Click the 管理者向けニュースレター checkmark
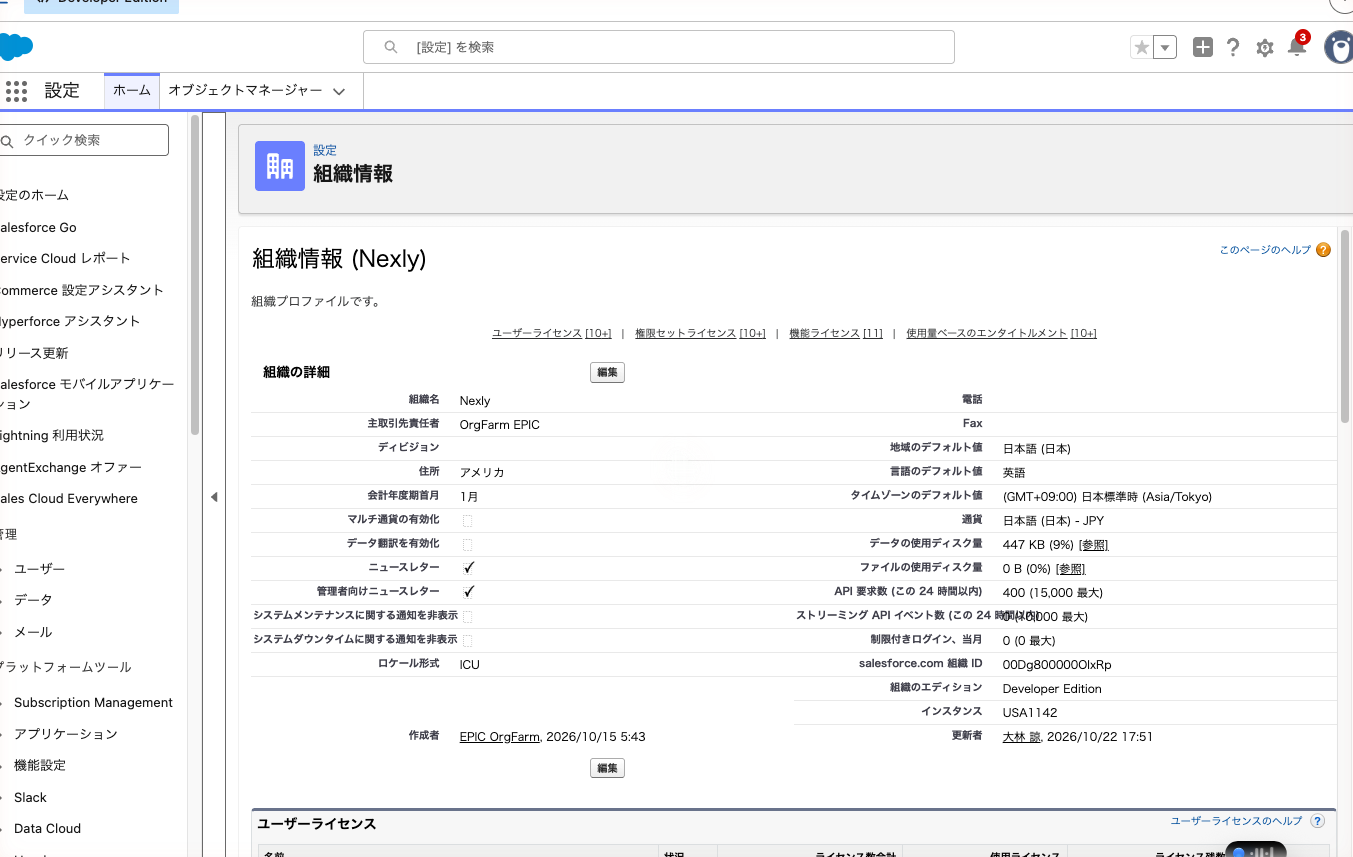 [x=468, y=591]
